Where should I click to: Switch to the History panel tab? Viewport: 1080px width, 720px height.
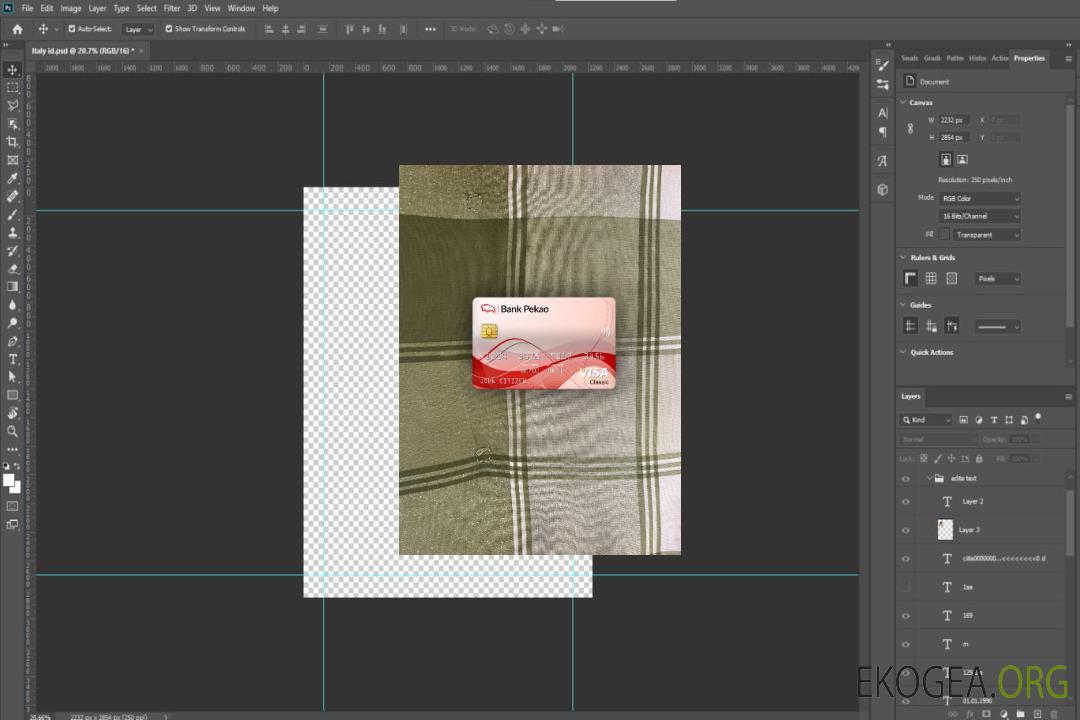coord(977,58)
